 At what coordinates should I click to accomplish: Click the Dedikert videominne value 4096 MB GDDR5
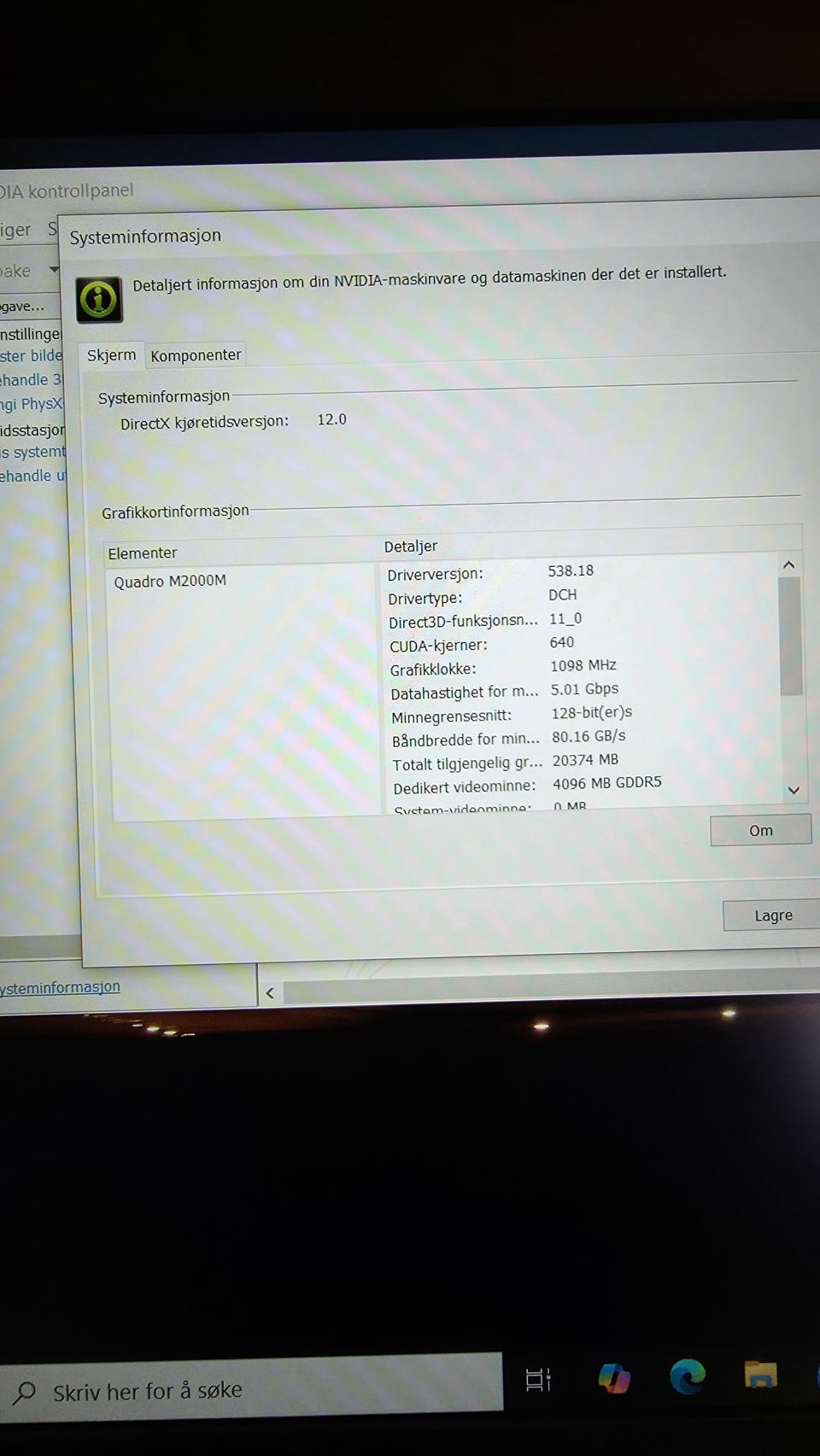[607, 782]
